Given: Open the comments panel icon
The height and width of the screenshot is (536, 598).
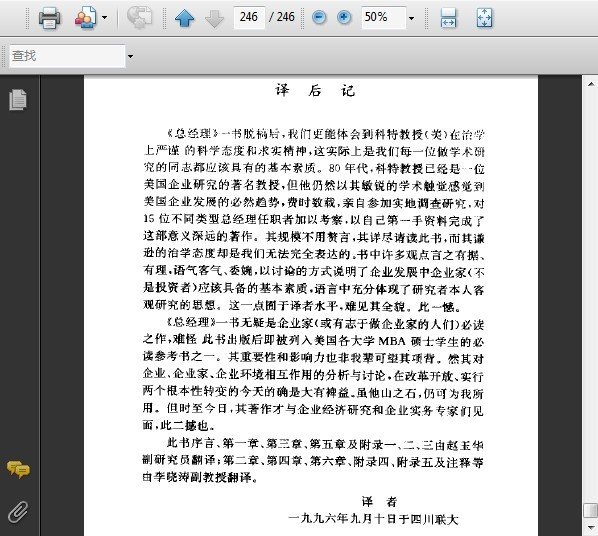Looking at the screenshot, I should pos(18,469).
